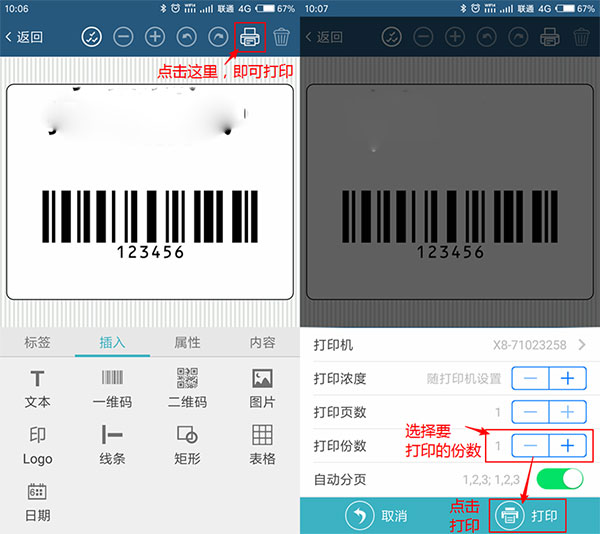Switch to the 属性 tab

[187, 342]
